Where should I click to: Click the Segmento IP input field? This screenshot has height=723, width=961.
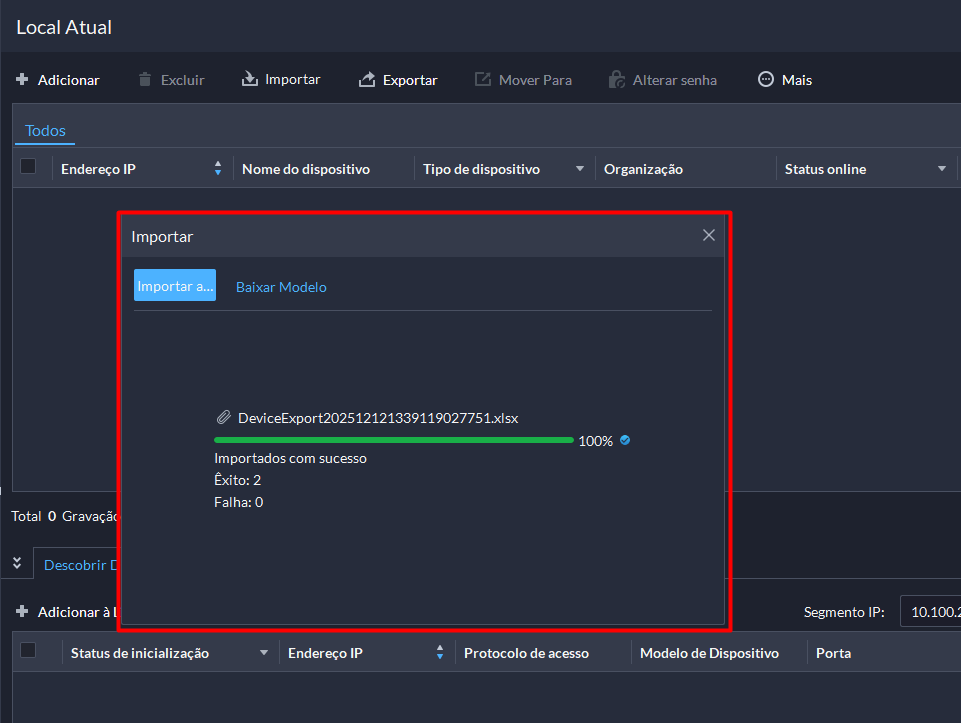[x=930, y=611]
